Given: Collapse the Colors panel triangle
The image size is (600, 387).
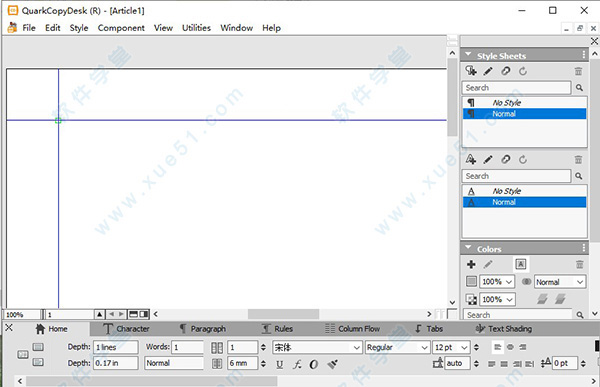Looking at the screenshot, I should click(468, 248).
